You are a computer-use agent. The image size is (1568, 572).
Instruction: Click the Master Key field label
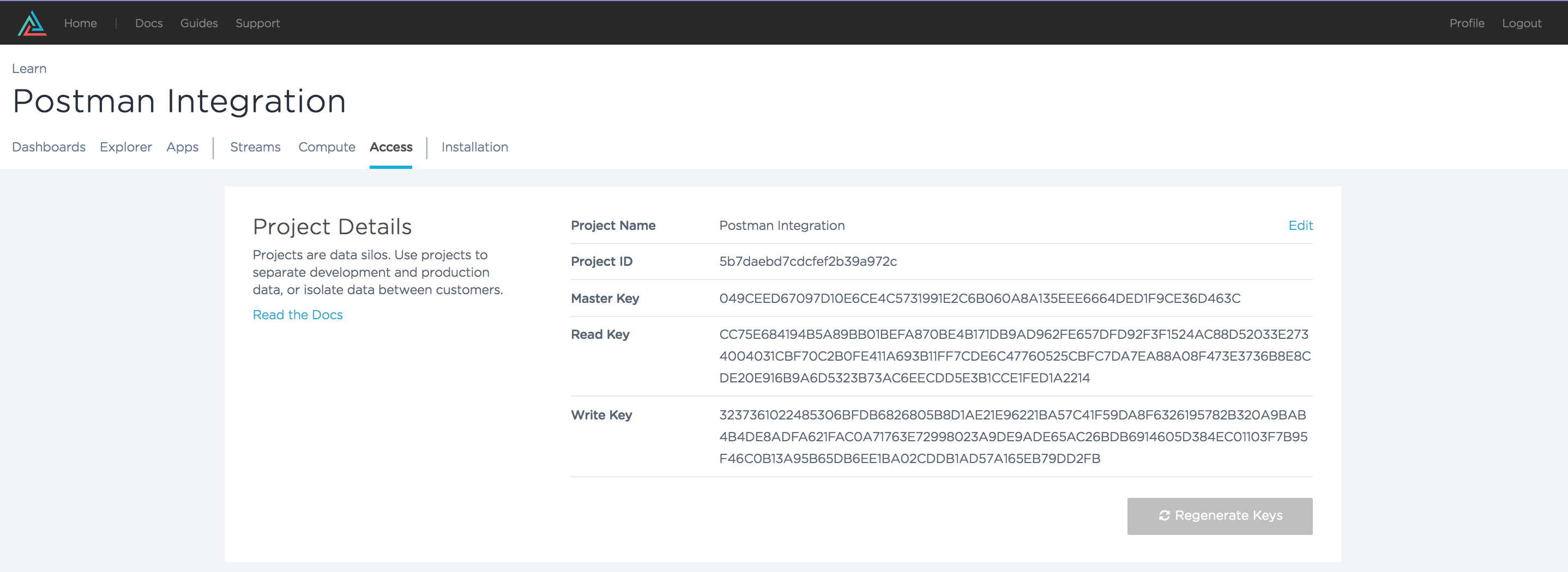[605, 298]
